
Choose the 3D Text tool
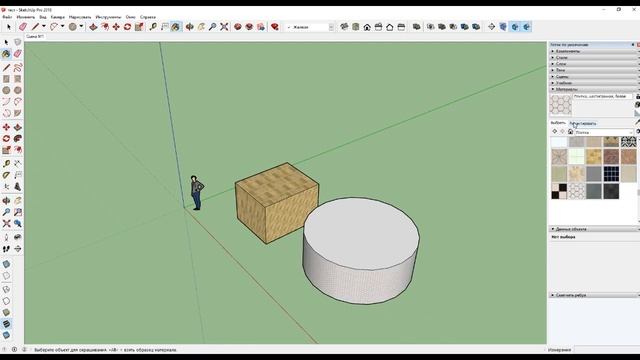coord(18,187)
